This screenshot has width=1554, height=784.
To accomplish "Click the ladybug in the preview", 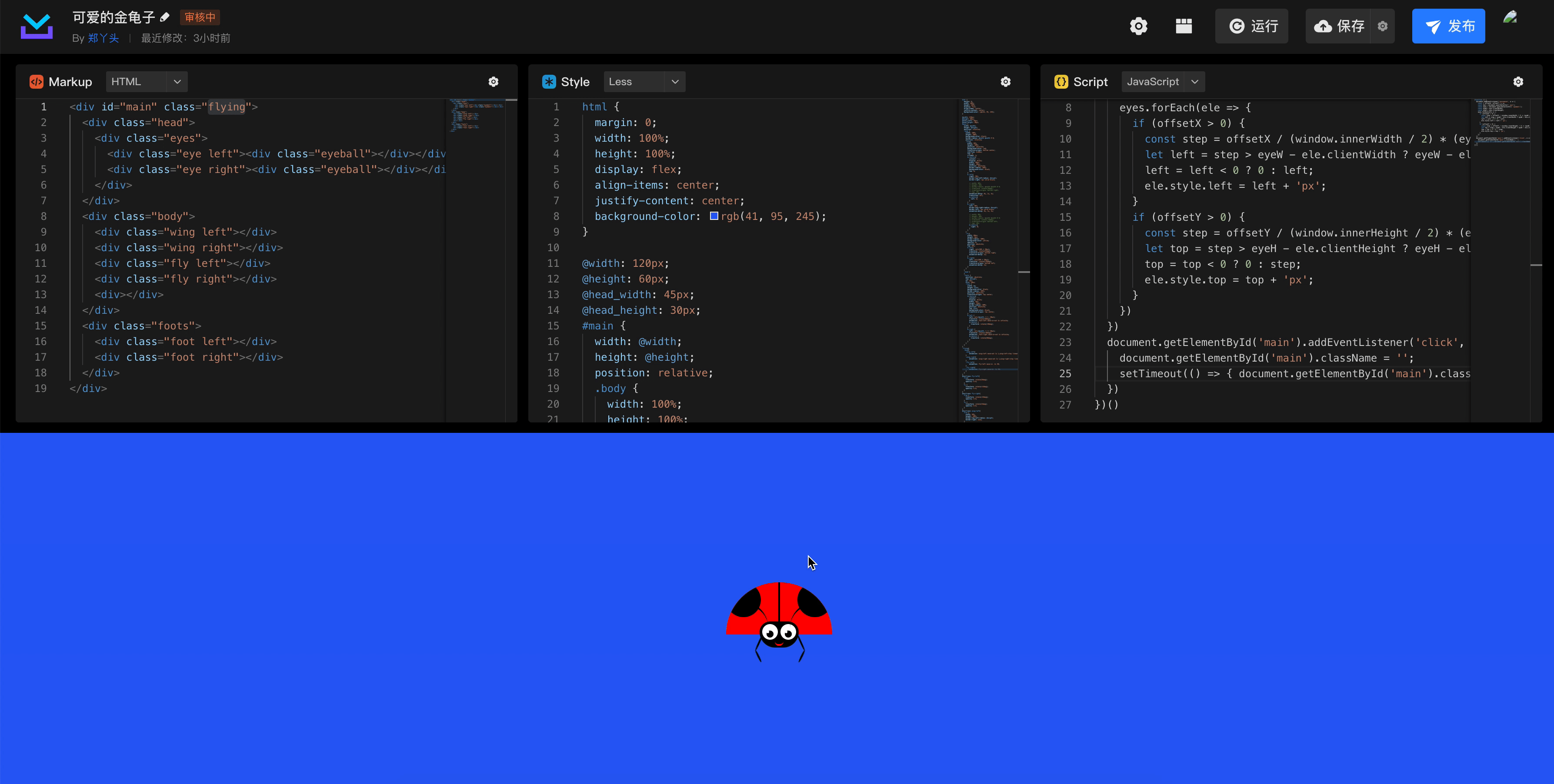I will tap(778, 618).
